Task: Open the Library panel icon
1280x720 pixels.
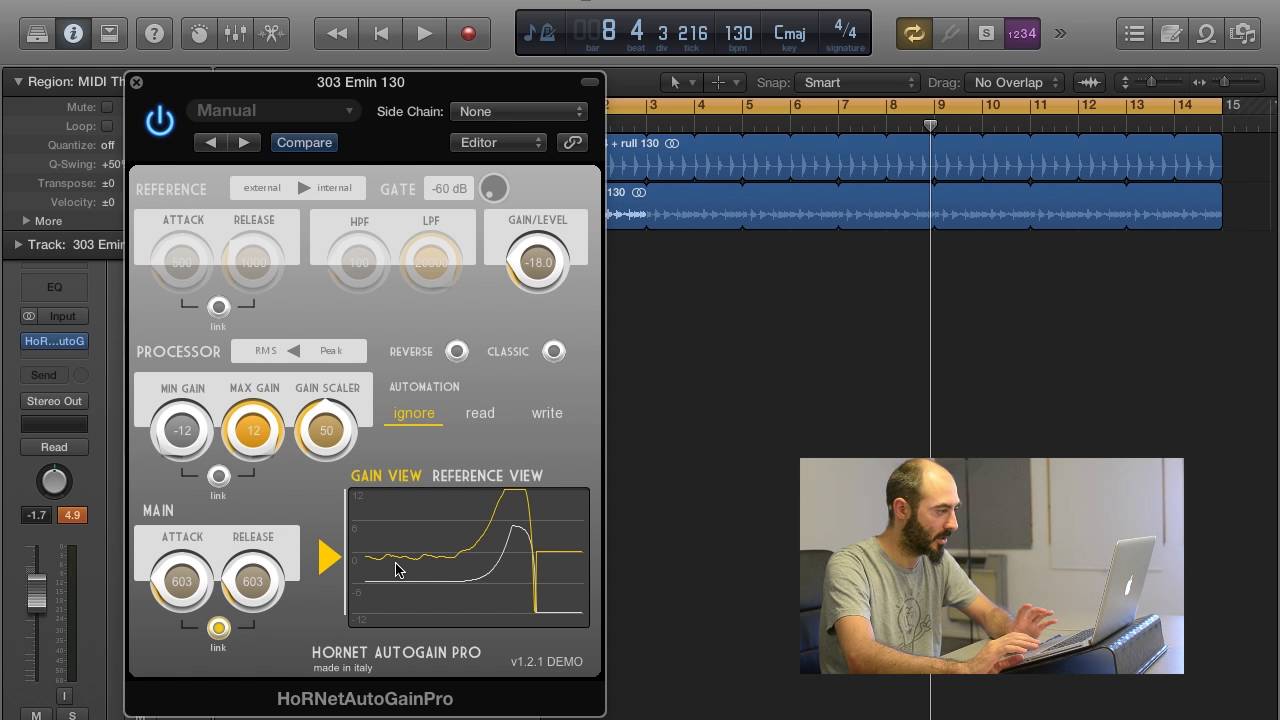Action: (37, 33)
